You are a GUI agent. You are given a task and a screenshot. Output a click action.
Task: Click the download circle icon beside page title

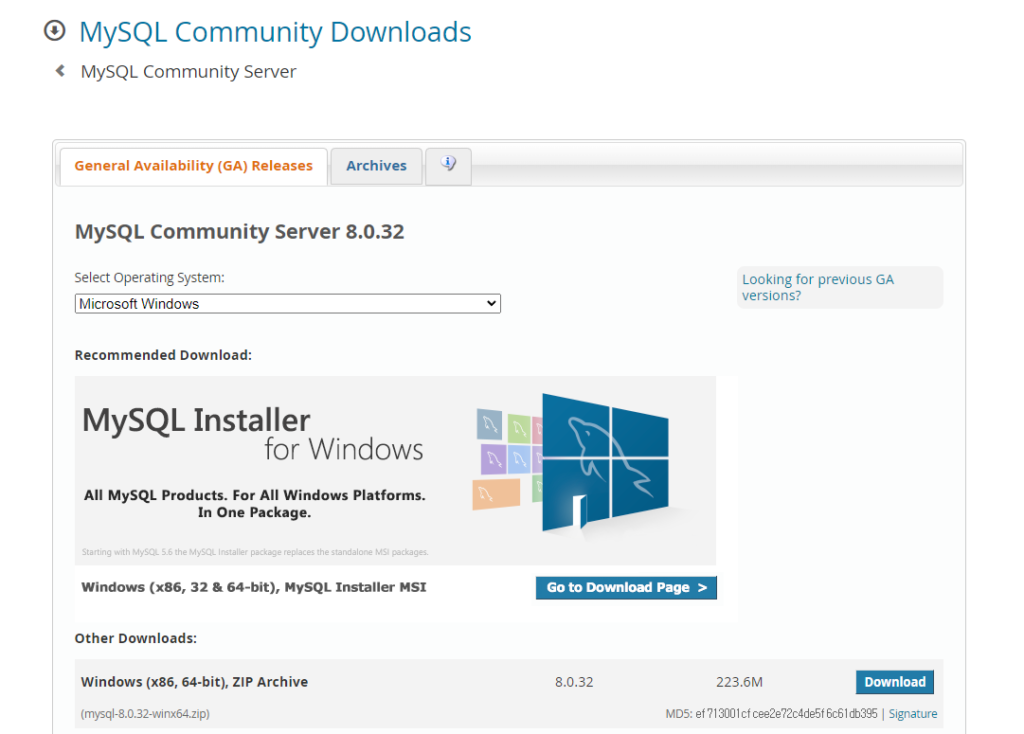55,31
